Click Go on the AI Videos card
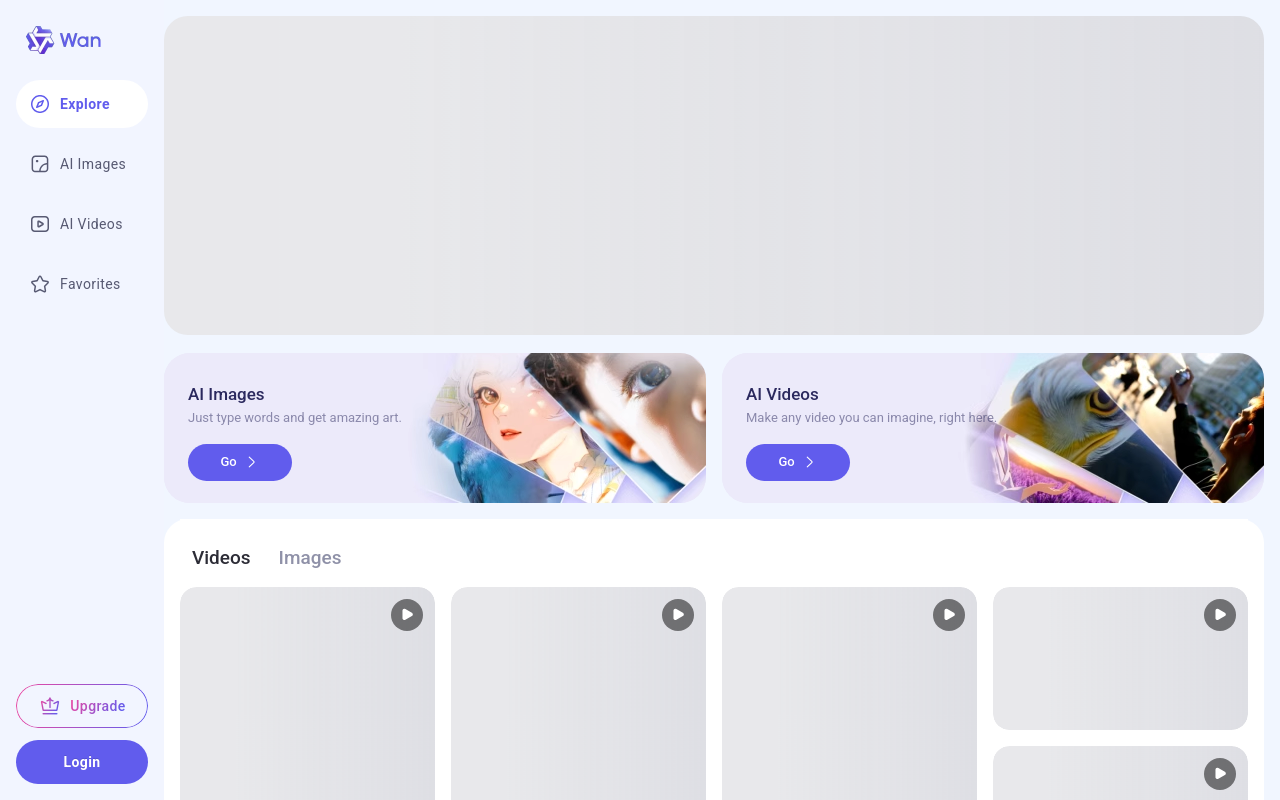1280x800 pixels. tap(798, 462)
